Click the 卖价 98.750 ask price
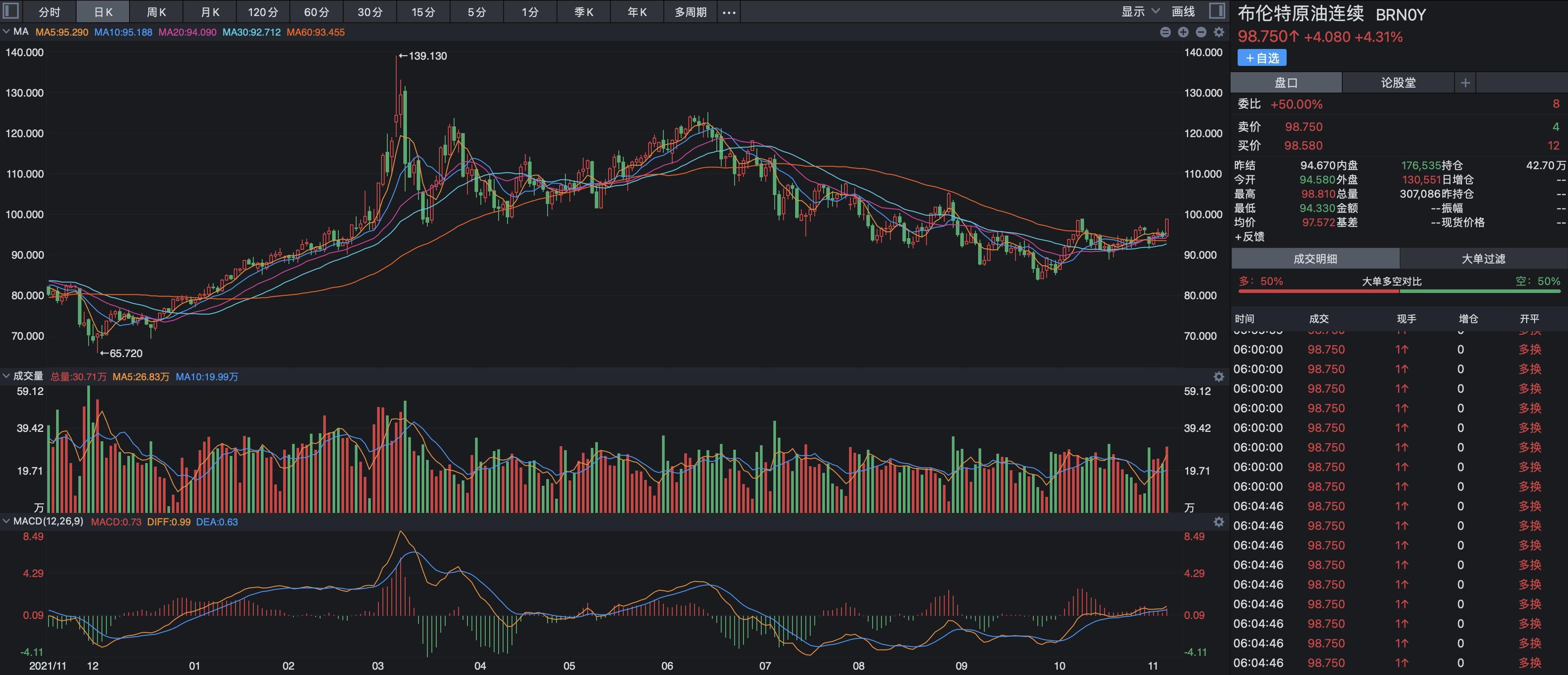 1303,126
